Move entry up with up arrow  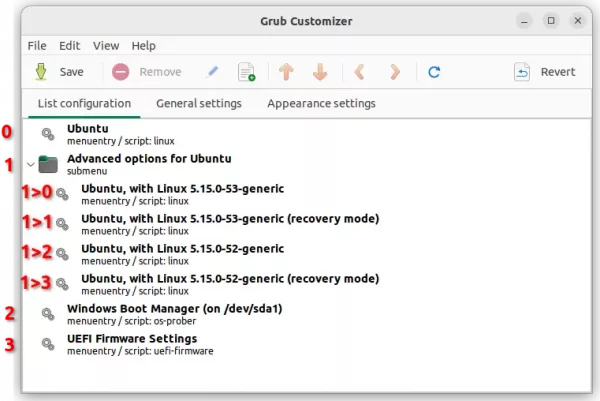286,72
